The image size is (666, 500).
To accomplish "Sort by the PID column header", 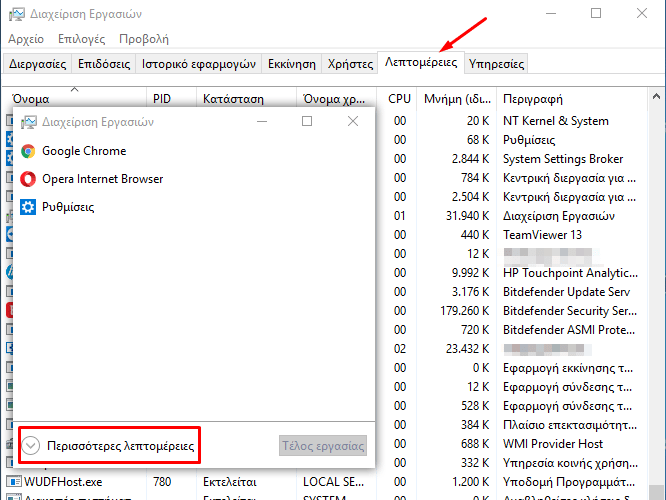I will click(x=171, y=99).
